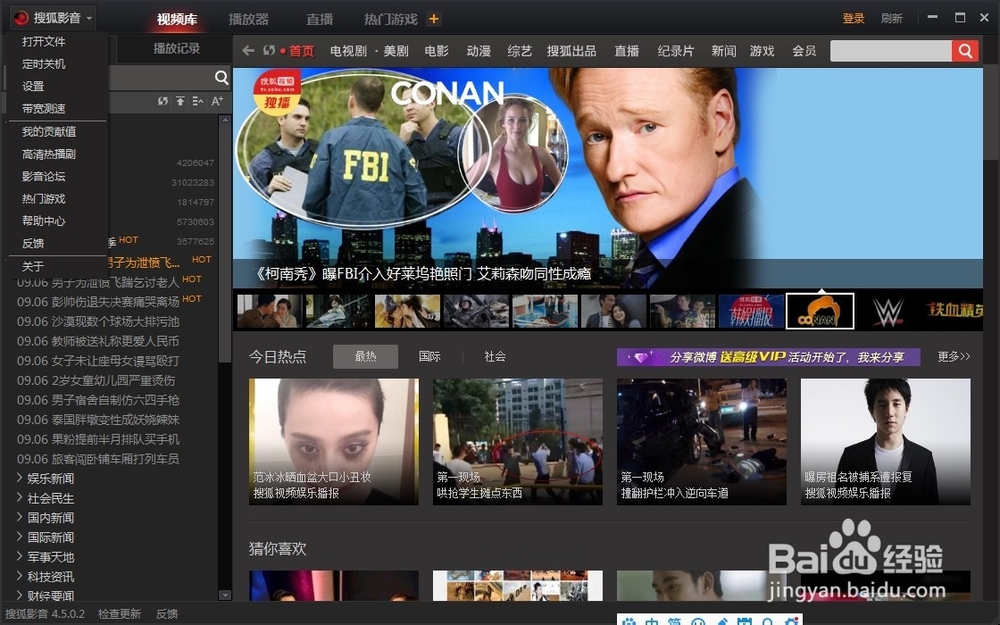Screen dimensions: 1000x625
Task: Select the 韩娱播报 thumbnail in banner strip
Action: (x=751, y=311)
